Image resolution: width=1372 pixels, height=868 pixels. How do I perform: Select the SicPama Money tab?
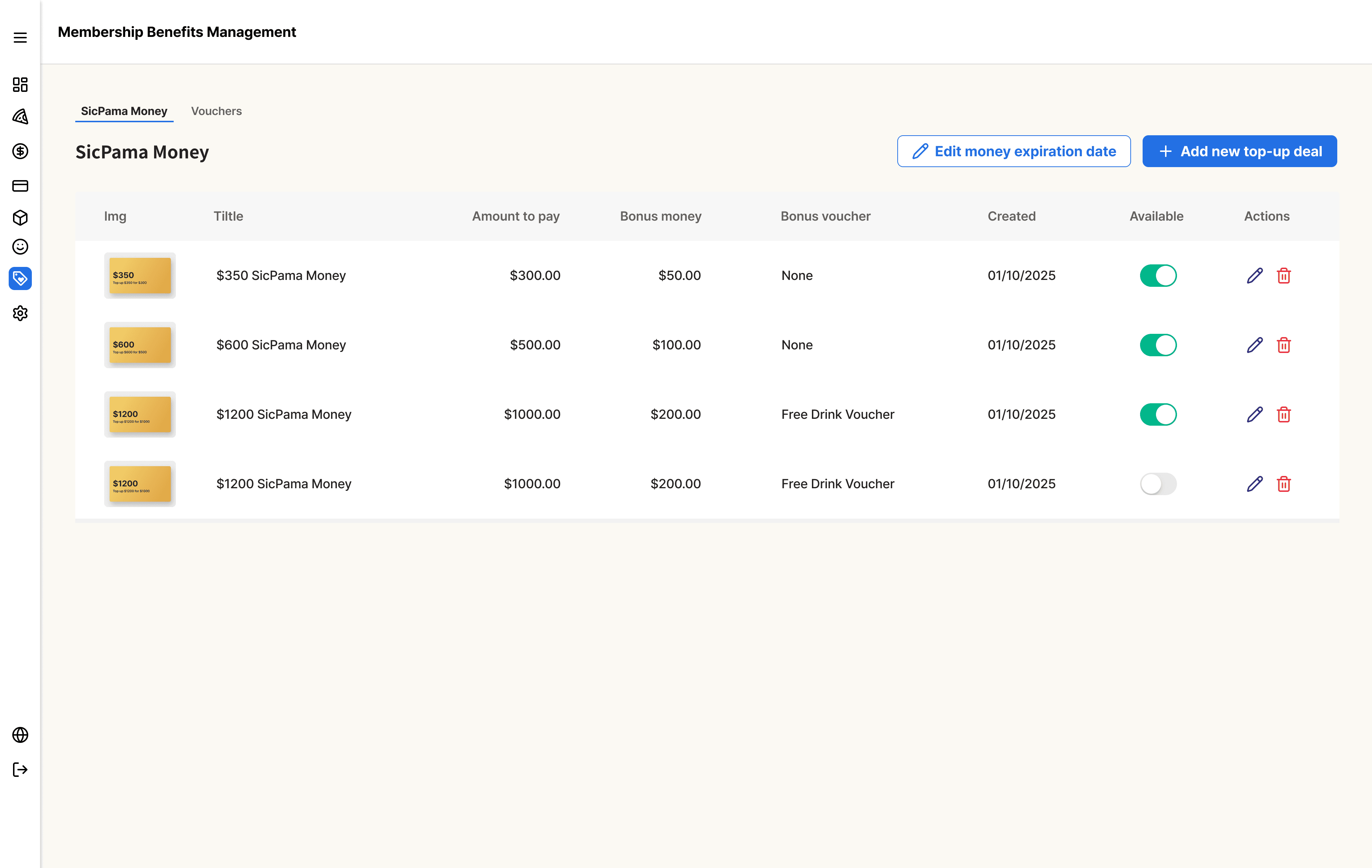pyautogui.click(x=124, y=111)
